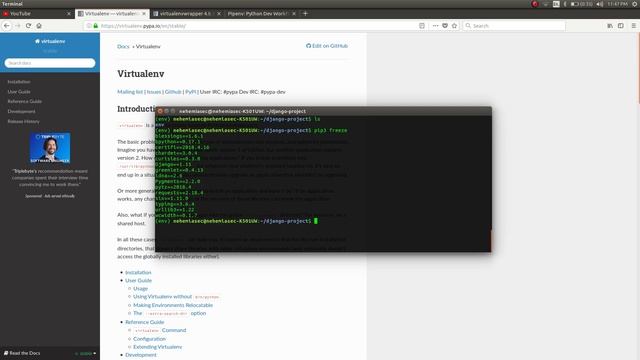Screen dimensions: 640x360
Task: Click the Usage contents link
Action: coord(140,289)
